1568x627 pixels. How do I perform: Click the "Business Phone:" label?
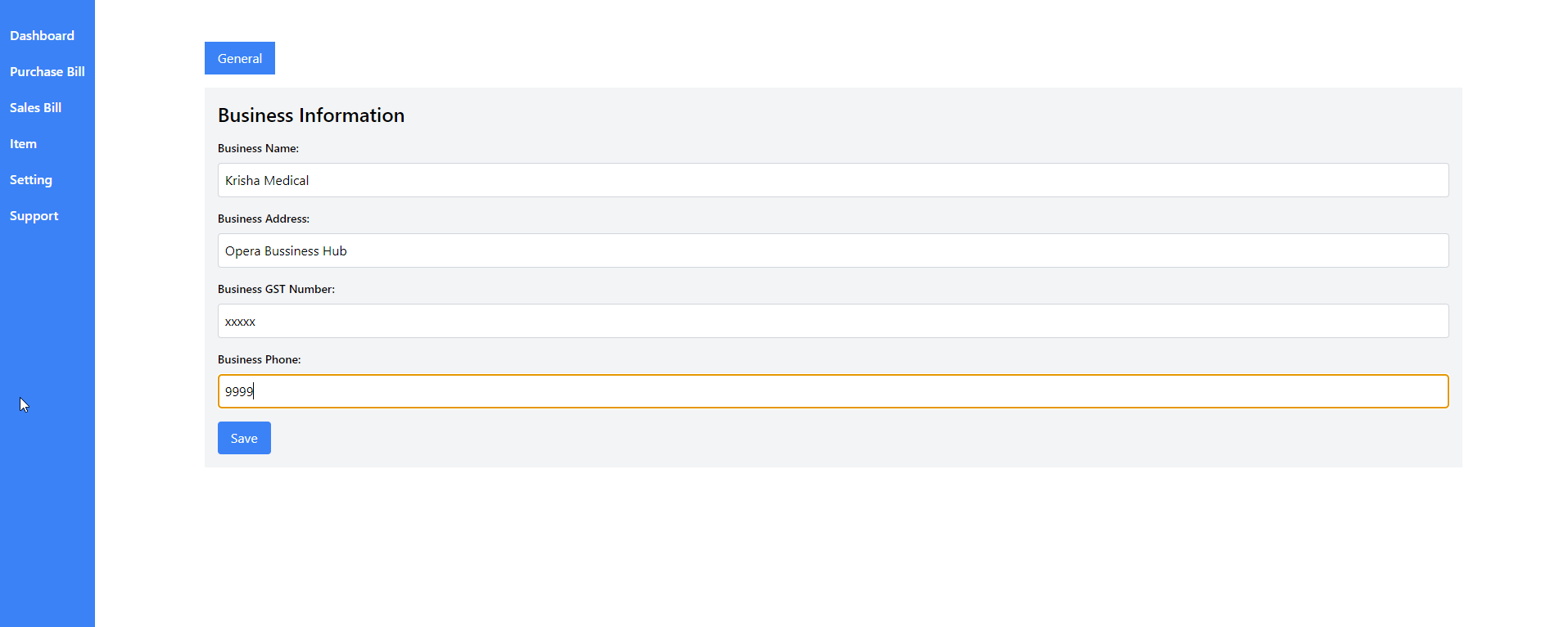[x=259, y=359]
